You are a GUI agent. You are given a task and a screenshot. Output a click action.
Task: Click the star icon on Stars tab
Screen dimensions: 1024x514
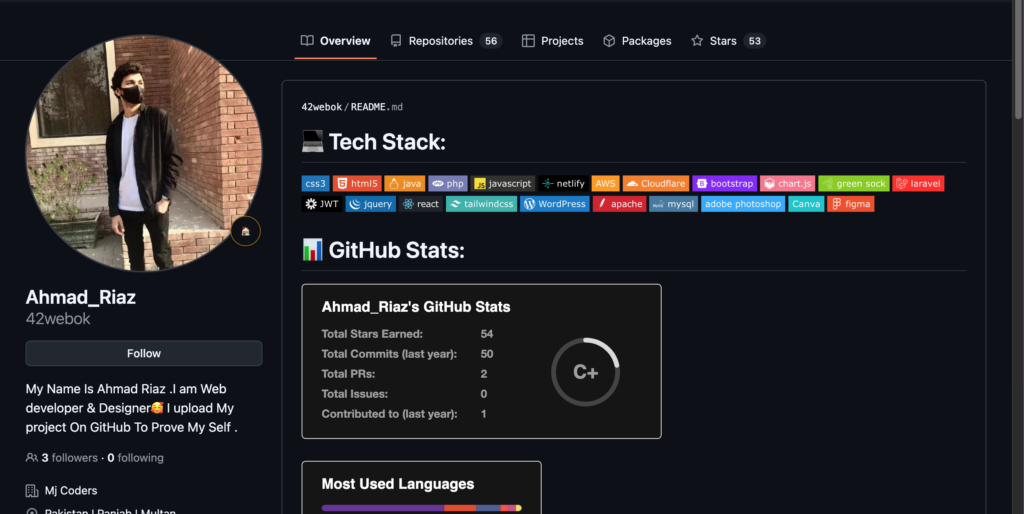point(697,41)
